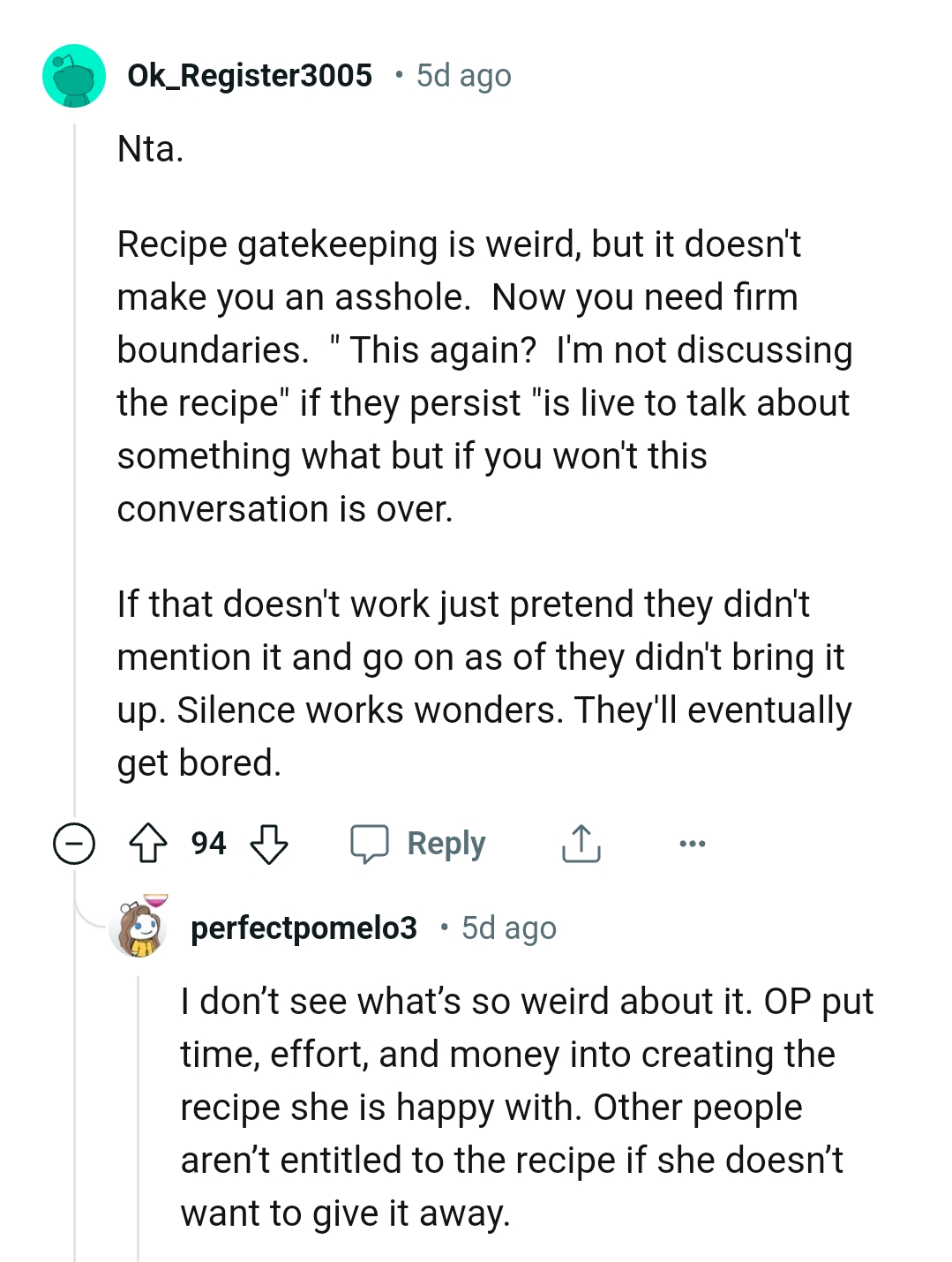Collapse Ok_Register3005's comment thread
This screenshot has width=952, height=1262.
click(x=74, y=843)
